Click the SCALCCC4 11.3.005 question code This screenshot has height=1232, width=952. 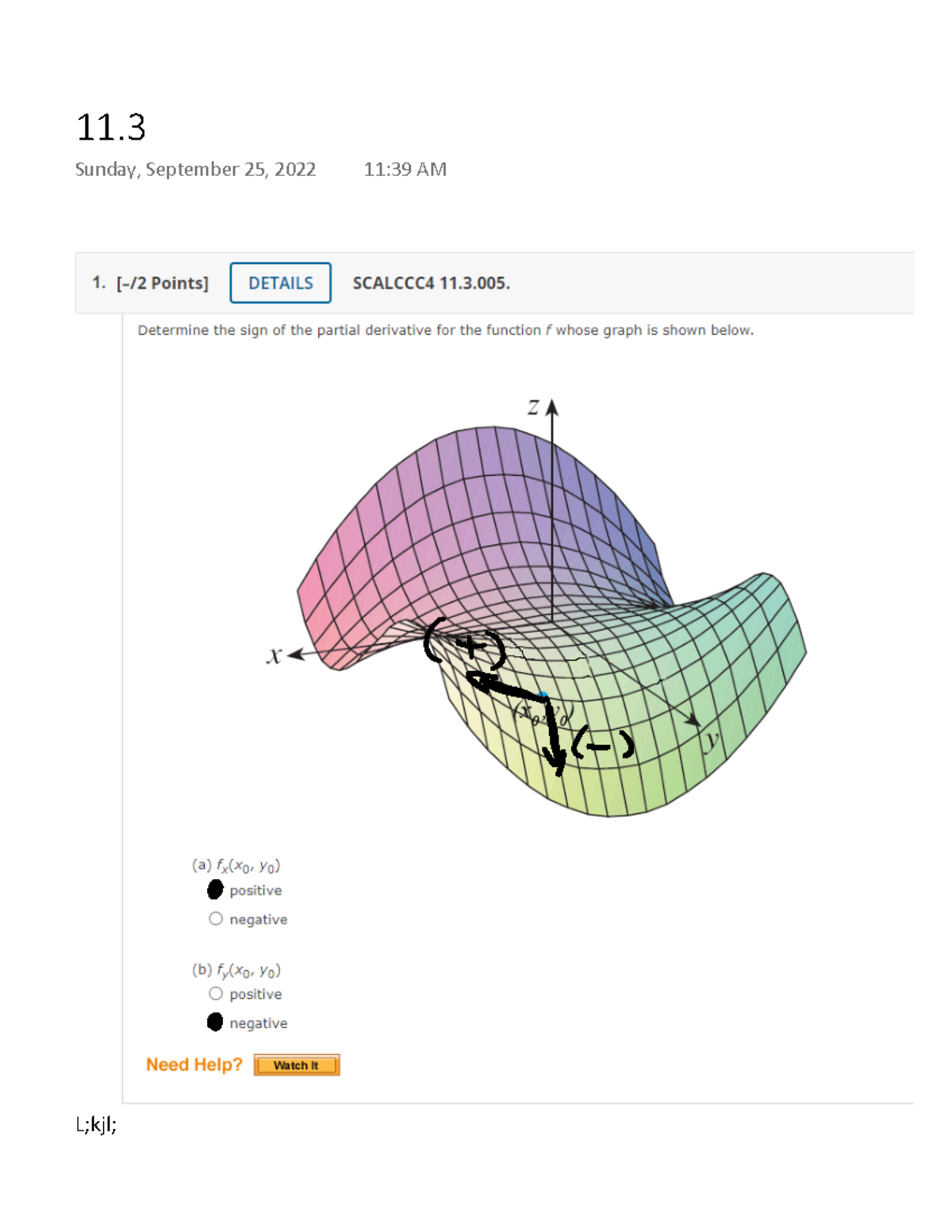pos(431,283)
